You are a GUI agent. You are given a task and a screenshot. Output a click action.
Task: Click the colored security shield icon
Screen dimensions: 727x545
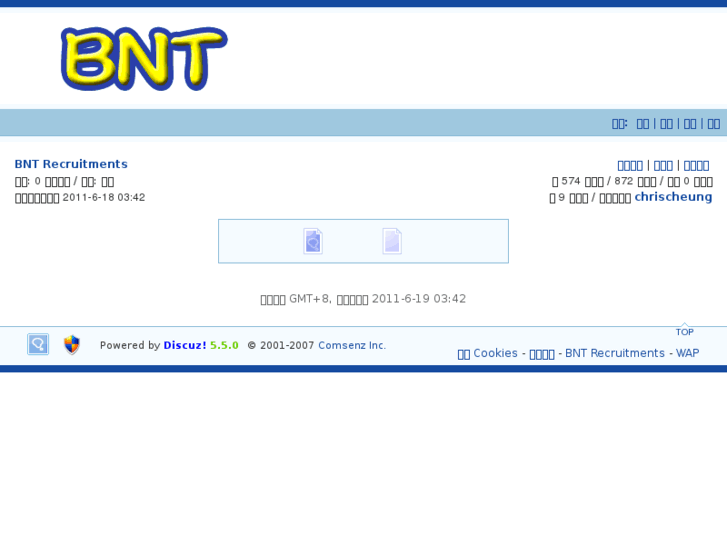pyautogui.click(x=72, y=345)
